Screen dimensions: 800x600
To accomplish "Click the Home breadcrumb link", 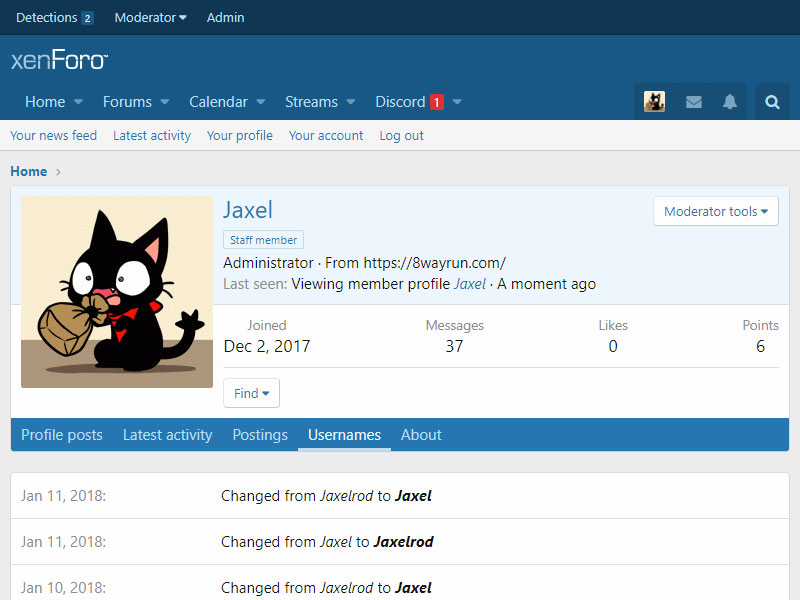I will point(29,171).
